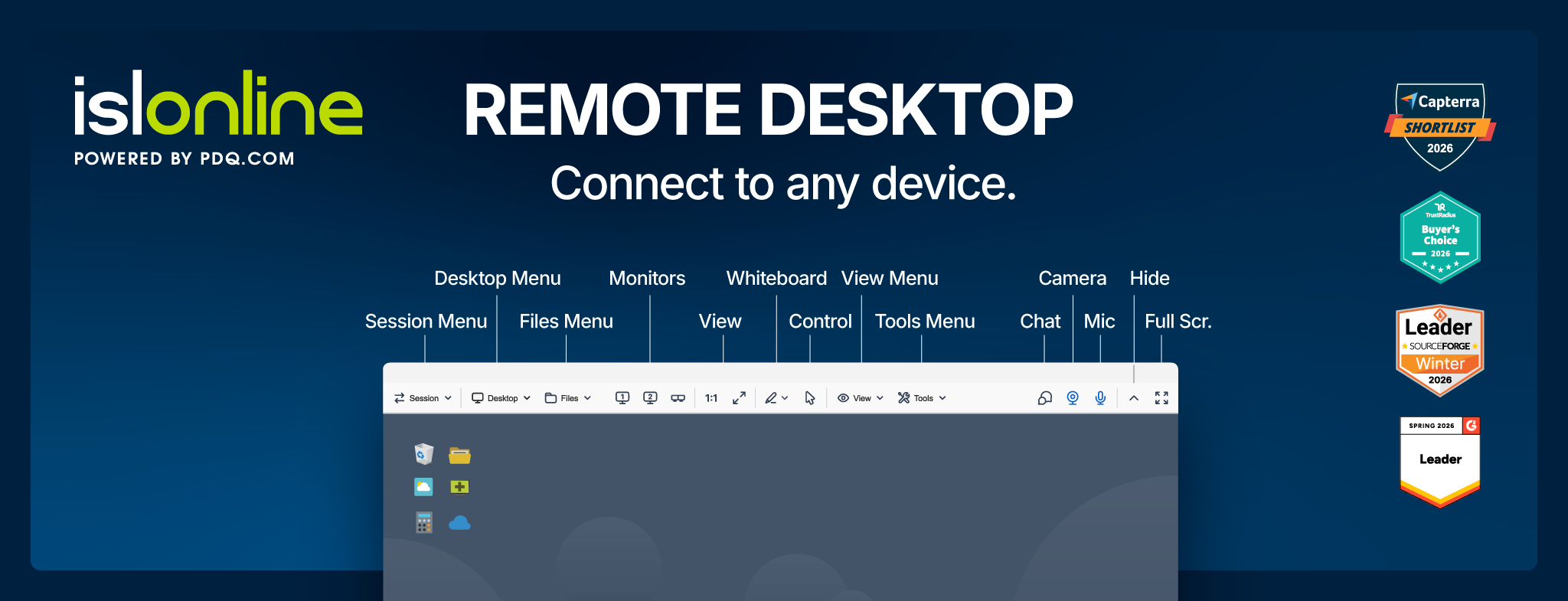Viewport: 1568px width, 601px height.
Task: Open the weather cloud tile desktop icon
Action: pos(423,487)
